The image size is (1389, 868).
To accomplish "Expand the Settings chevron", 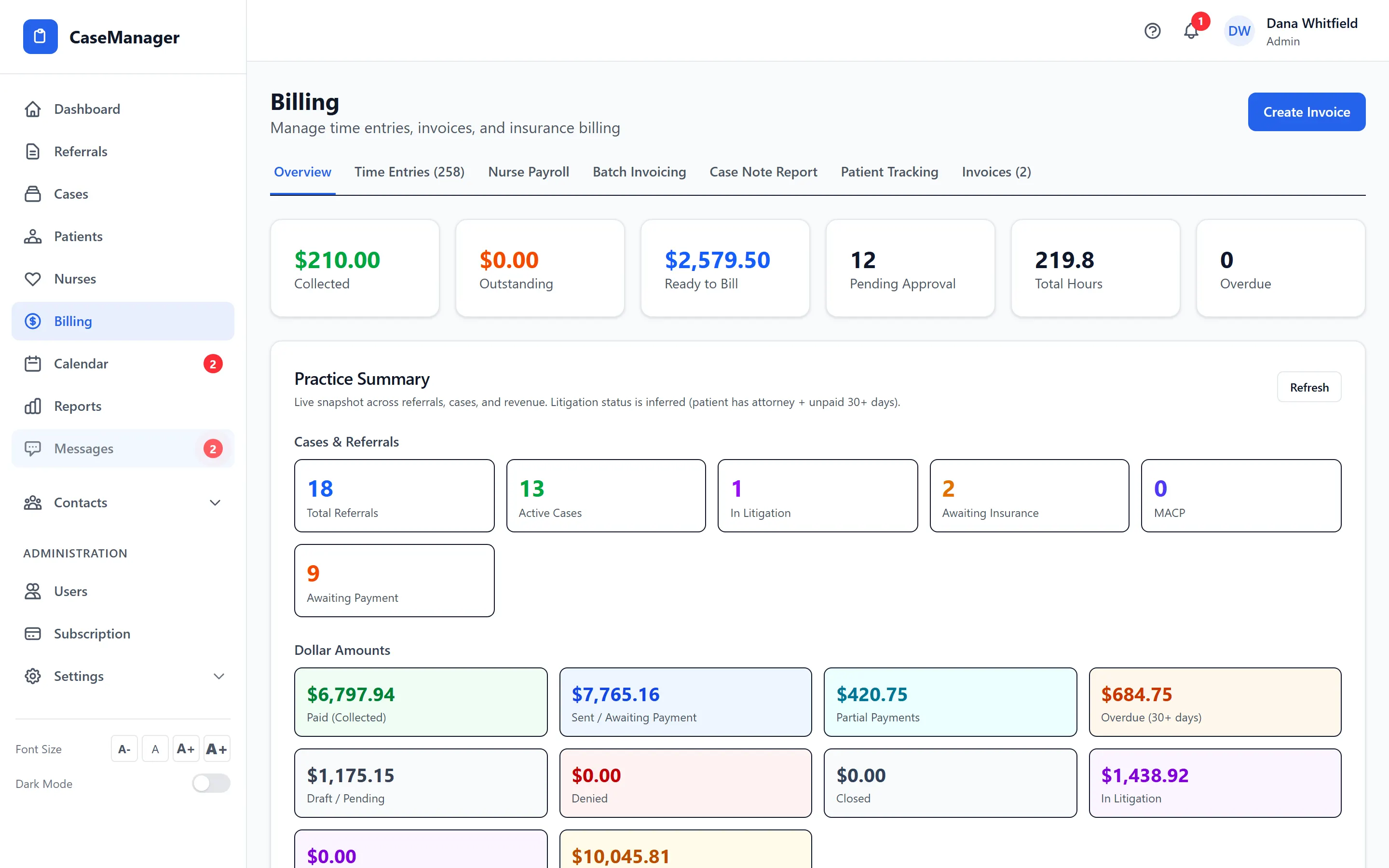I will [218, 676].
